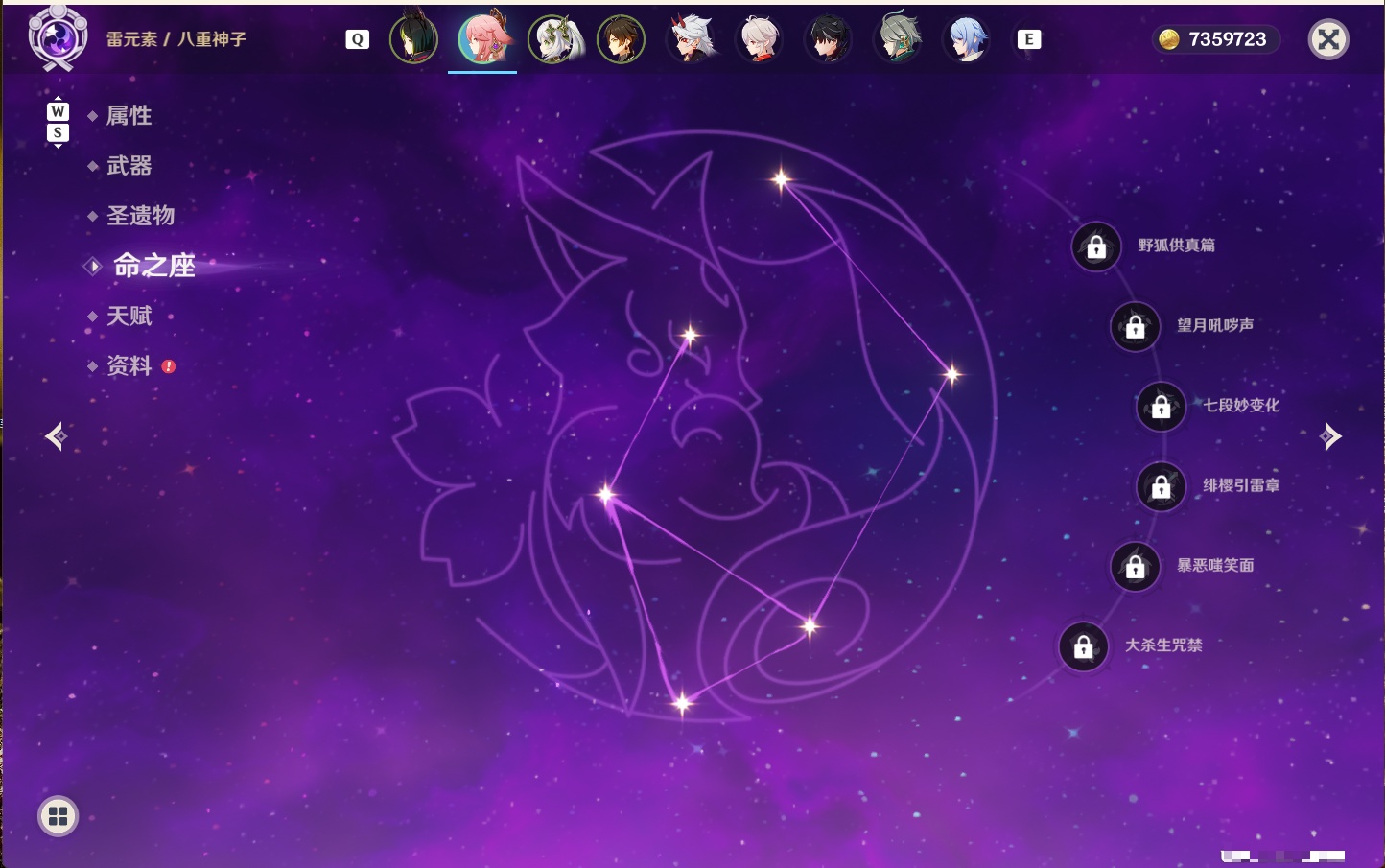Open the locked 大杀生咒禁 constellation node
1385x868 pixels.
coord(1084,647)
